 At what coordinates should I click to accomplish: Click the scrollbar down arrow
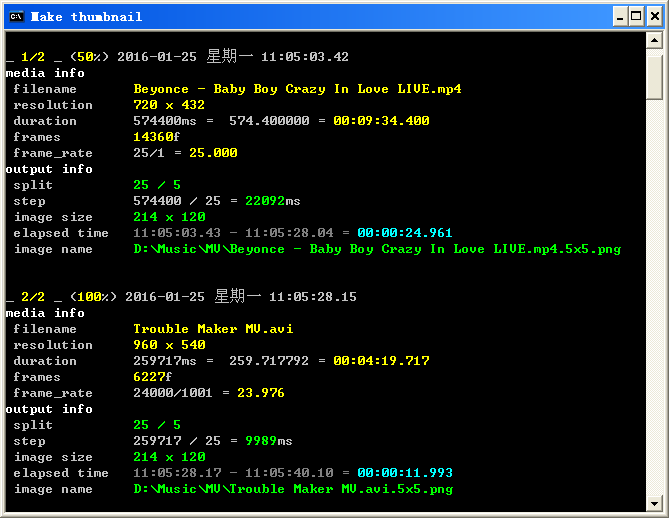click(654, 503)
